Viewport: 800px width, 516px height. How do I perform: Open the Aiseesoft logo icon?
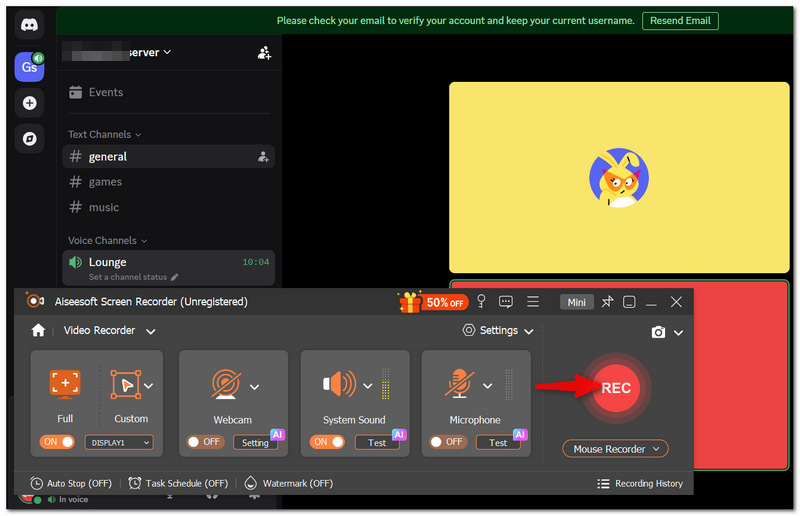pos(35,301)
